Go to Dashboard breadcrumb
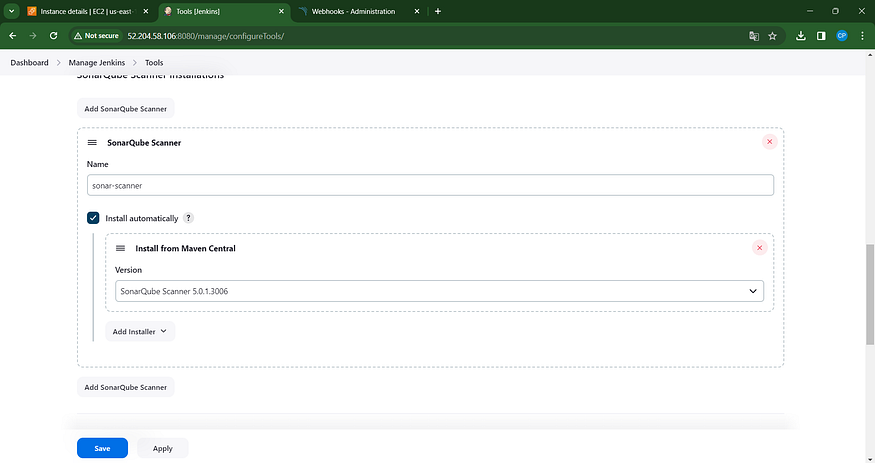This screenshot has width=875, height=463. [30, 62]
